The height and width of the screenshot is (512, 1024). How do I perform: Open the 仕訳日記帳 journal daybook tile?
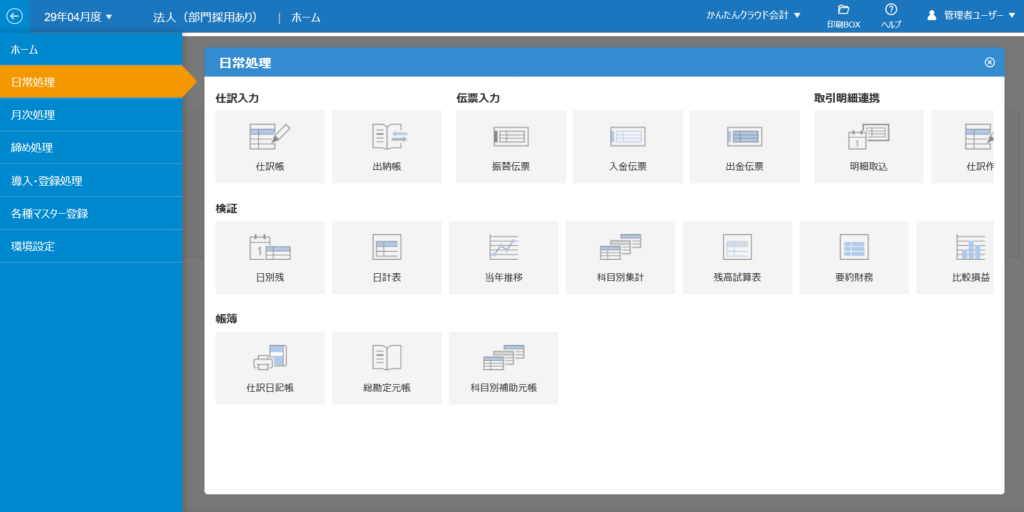pyautogui.click(x=270, y=368)
